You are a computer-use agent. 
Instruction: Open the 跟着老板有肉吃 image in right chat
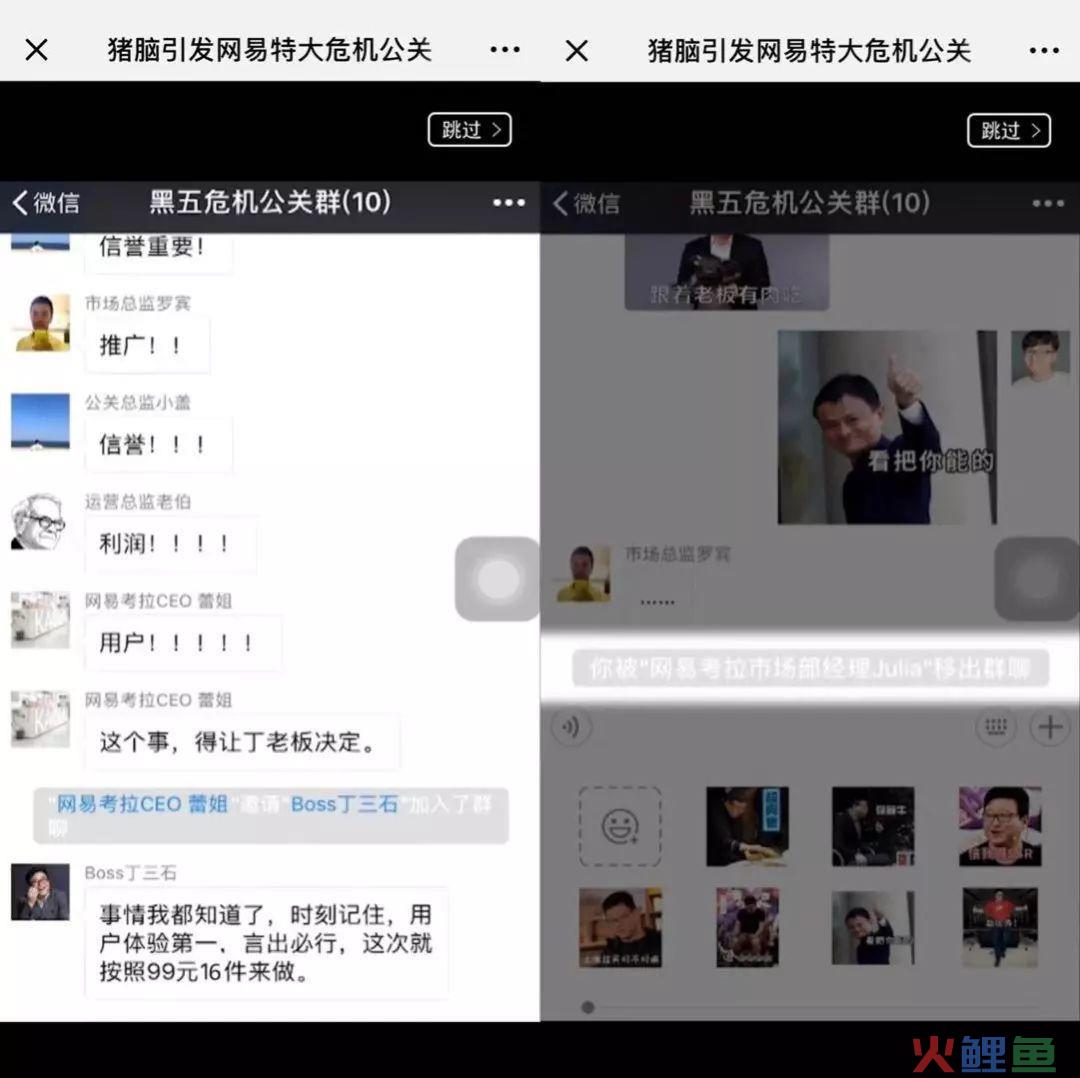coord(727,271)
